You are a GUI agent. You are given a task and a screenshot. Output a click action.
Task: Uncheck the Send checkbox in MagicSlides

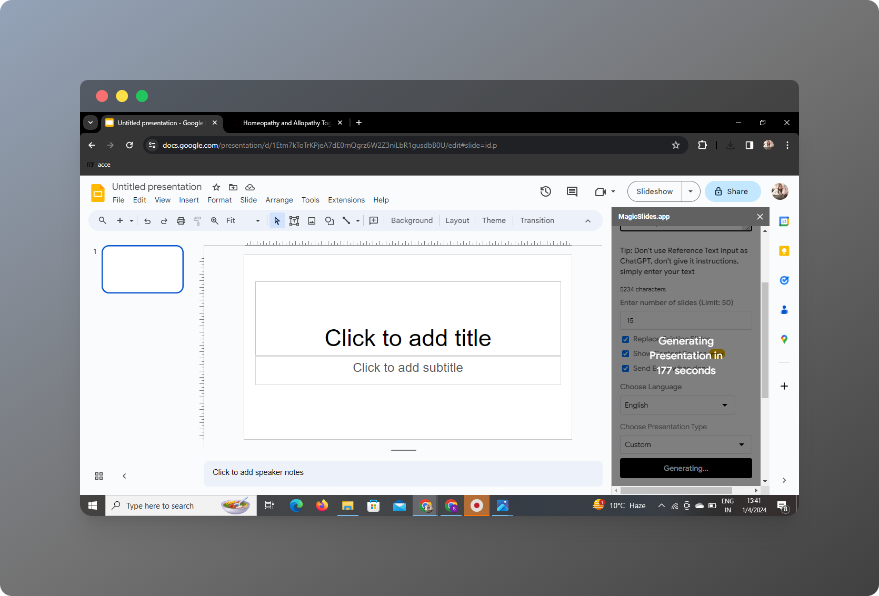click(626, 368)
